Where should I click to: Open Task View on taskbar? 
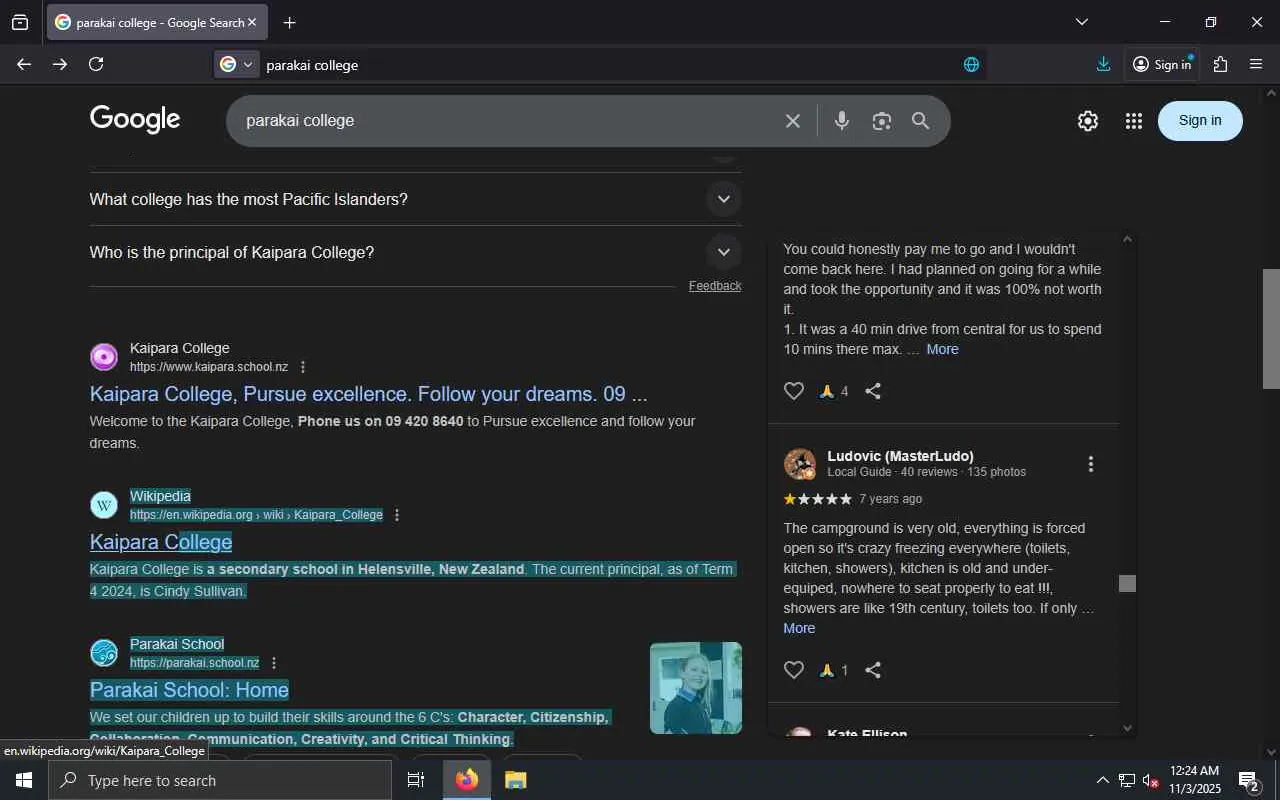point(416,780)
